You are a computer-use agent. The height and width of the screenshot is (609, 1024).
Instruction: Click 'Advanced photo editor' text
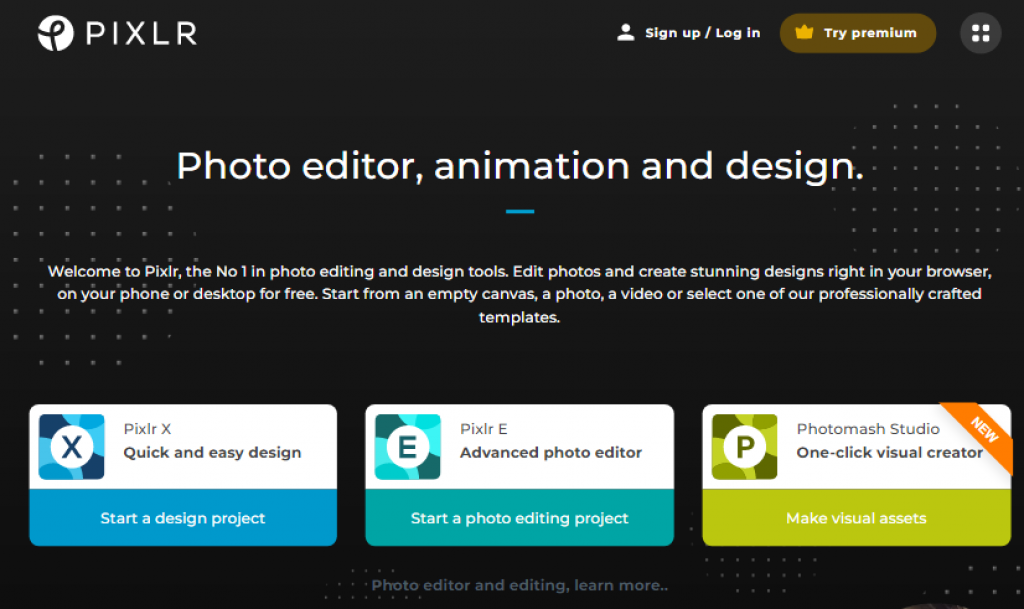(551, 452)
